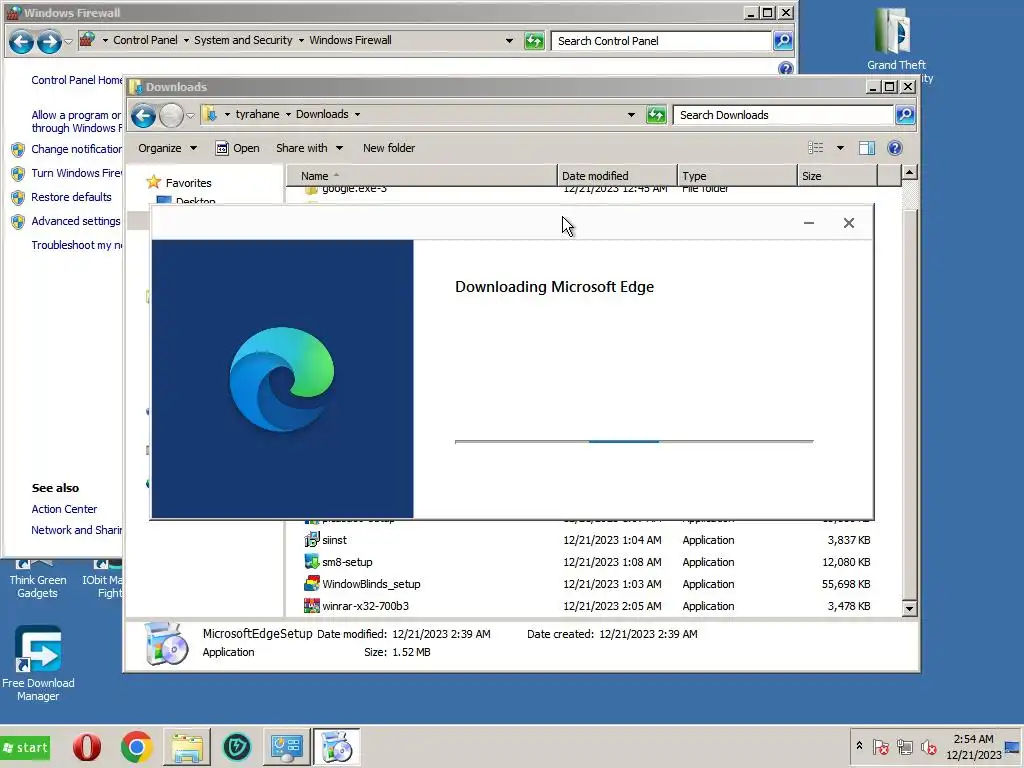This screenshot has height=768, width=1024.
Task: Click the Start button
Action: pos(25,748)
